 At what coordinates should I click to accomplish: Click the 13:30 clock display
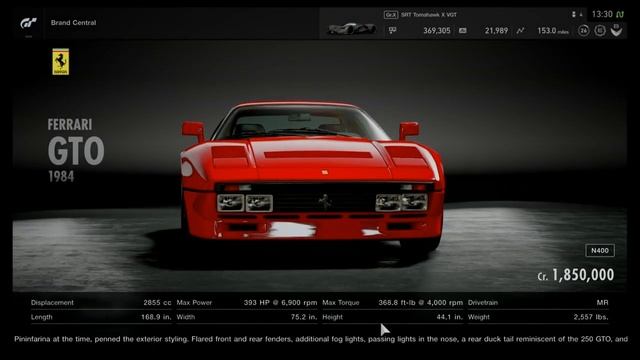pos(602,14)
